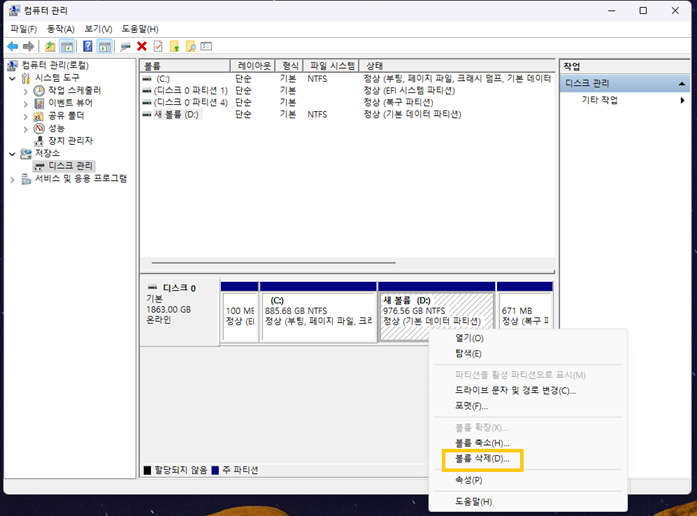Sort by the 형식 column header
Viewport: 697px width, 516px height.
click(289, 66)
